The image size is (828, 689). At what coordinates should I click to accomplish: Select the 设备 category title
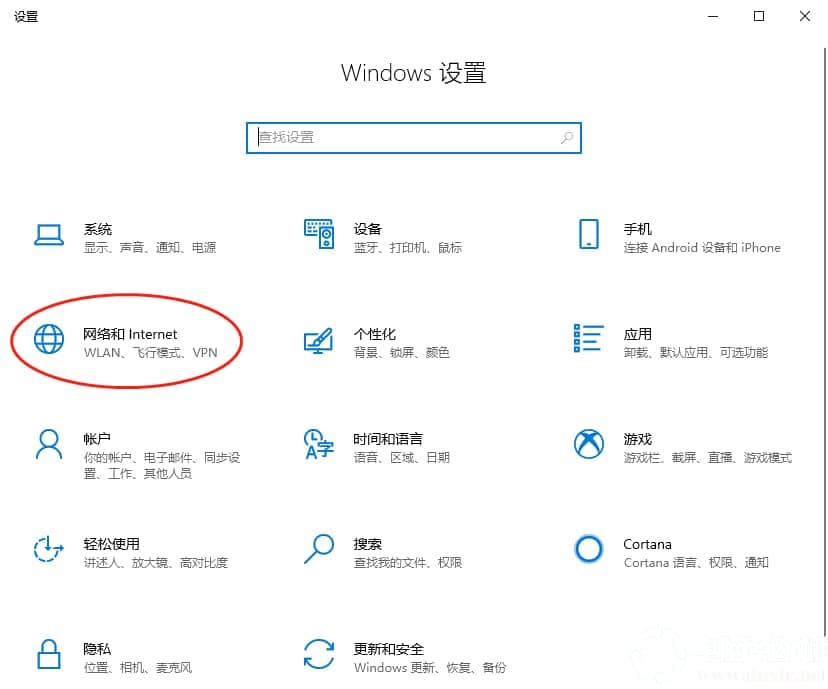(x=368, y=229)
